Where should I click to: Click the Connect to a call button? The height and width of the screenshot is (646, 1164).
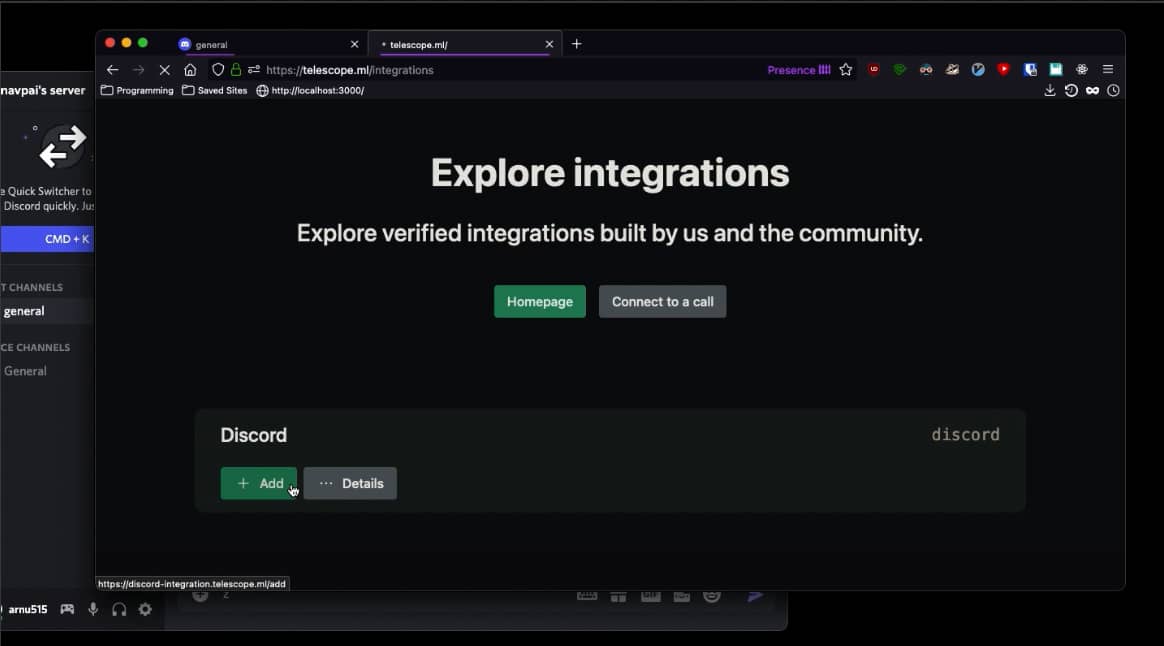pyautogui.click(x=662, y=301)
